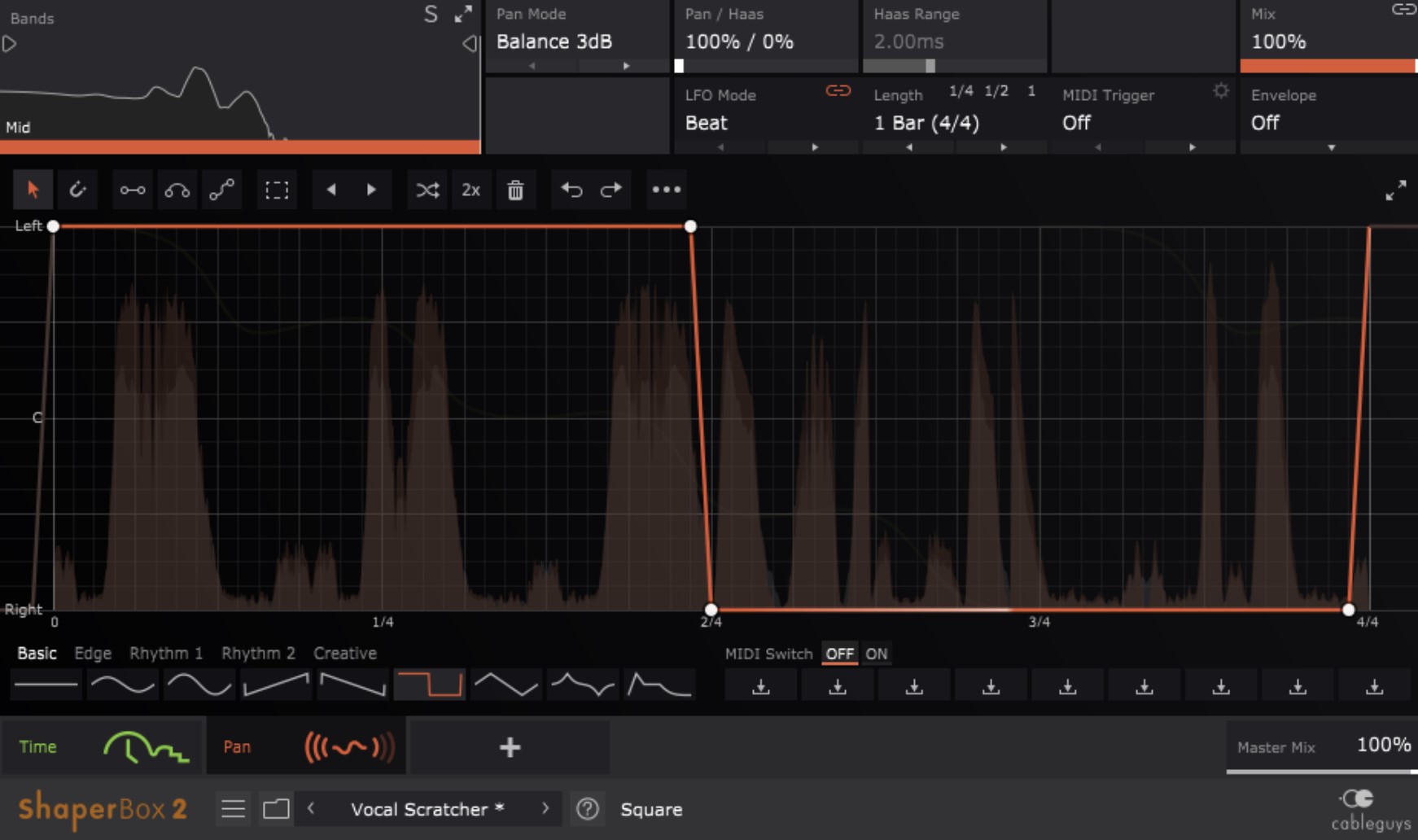Click the first MIDI switch save slot
1418x840 pixels.
761,687
